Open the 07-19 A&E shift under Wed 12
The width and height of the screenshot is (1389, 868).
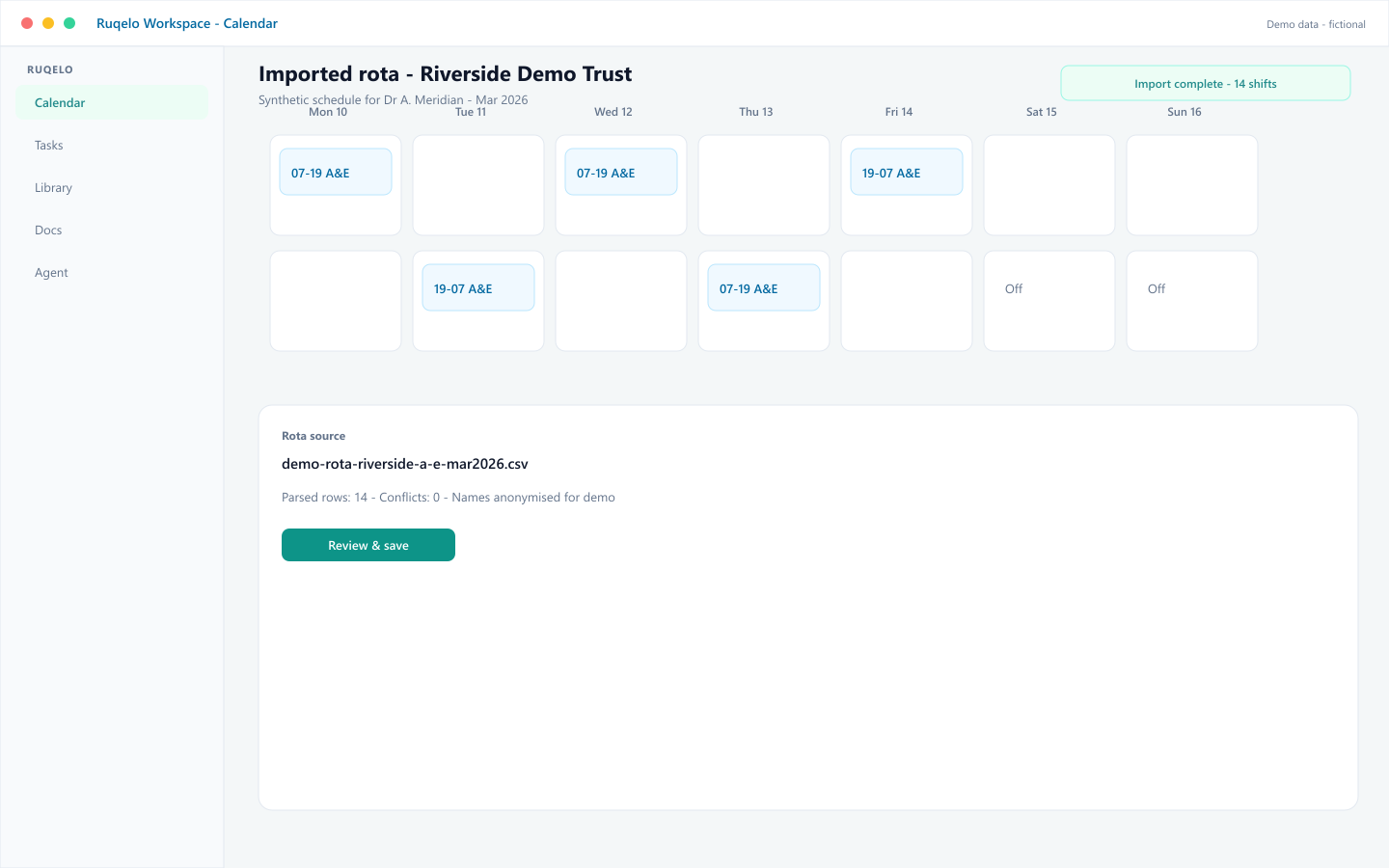(621, 172)
